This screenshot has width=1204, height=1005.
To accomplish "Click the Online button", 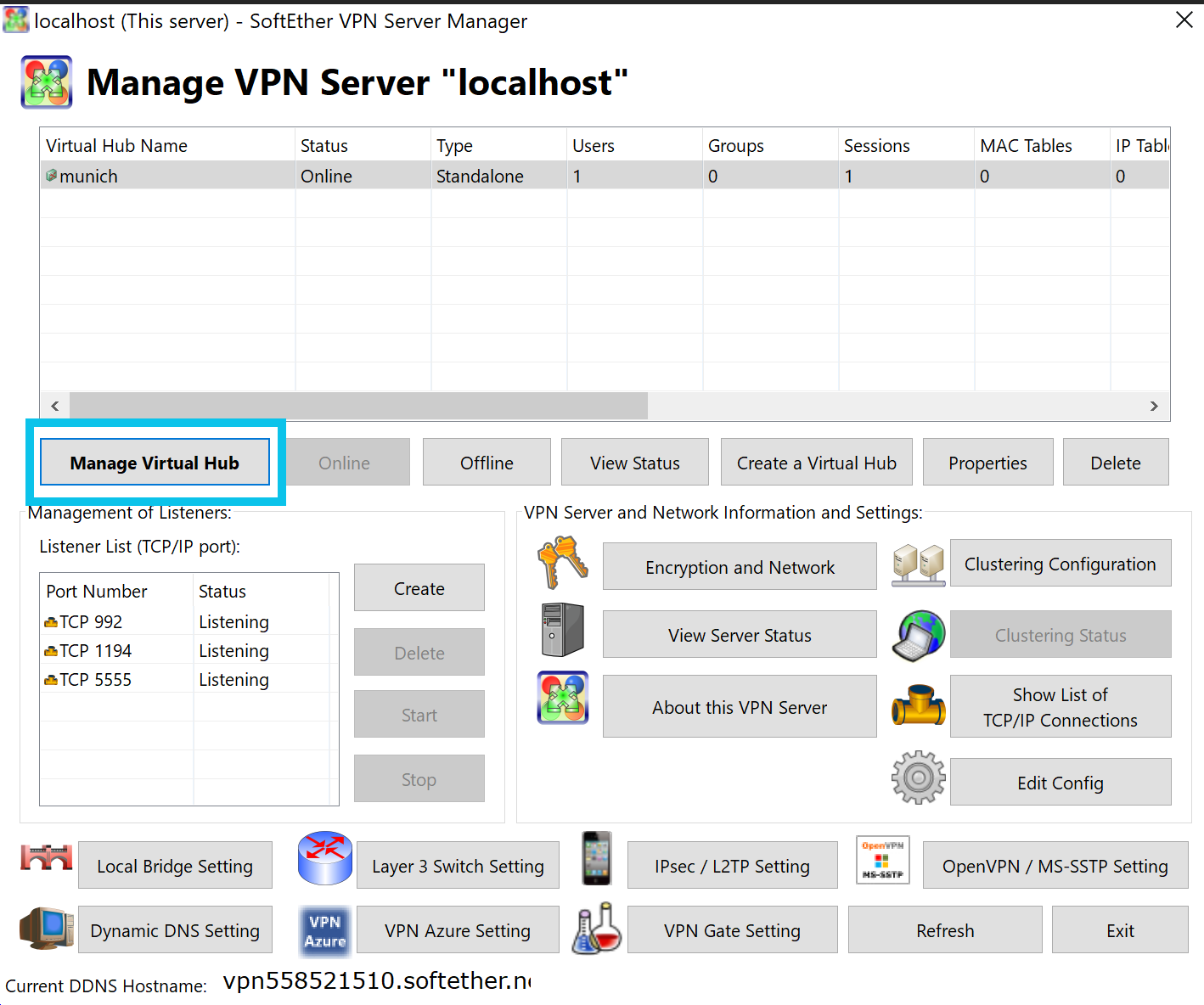I will tap(344, 463).
